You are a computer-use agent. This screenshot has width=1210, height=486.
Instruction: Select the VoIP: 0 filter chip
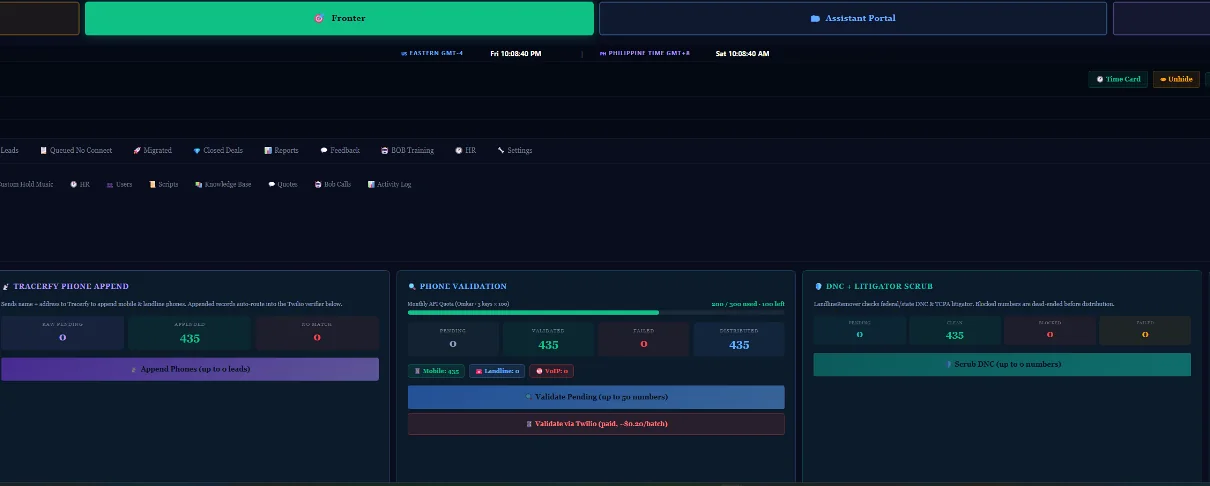pyautogui.click(x=551, y=371)
